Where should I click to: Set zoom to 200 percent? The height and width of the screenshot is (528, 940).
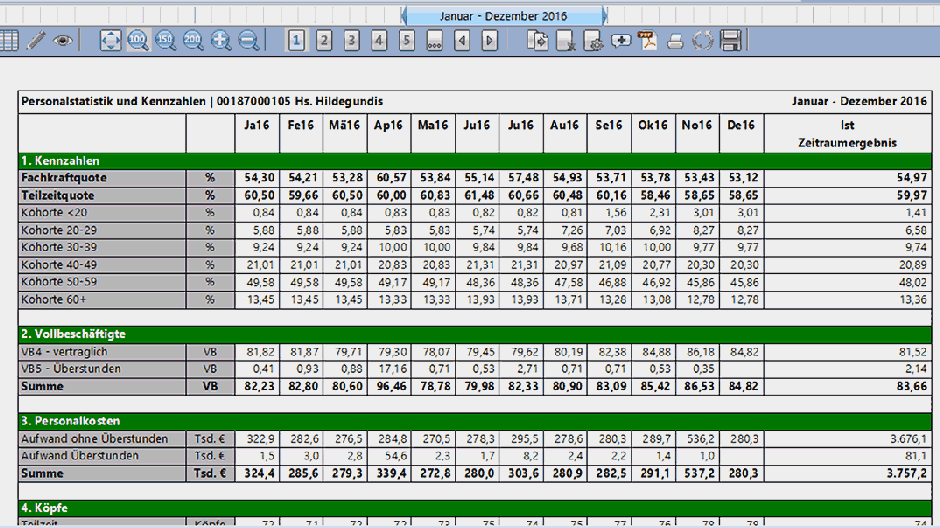(x=193, y=41)
